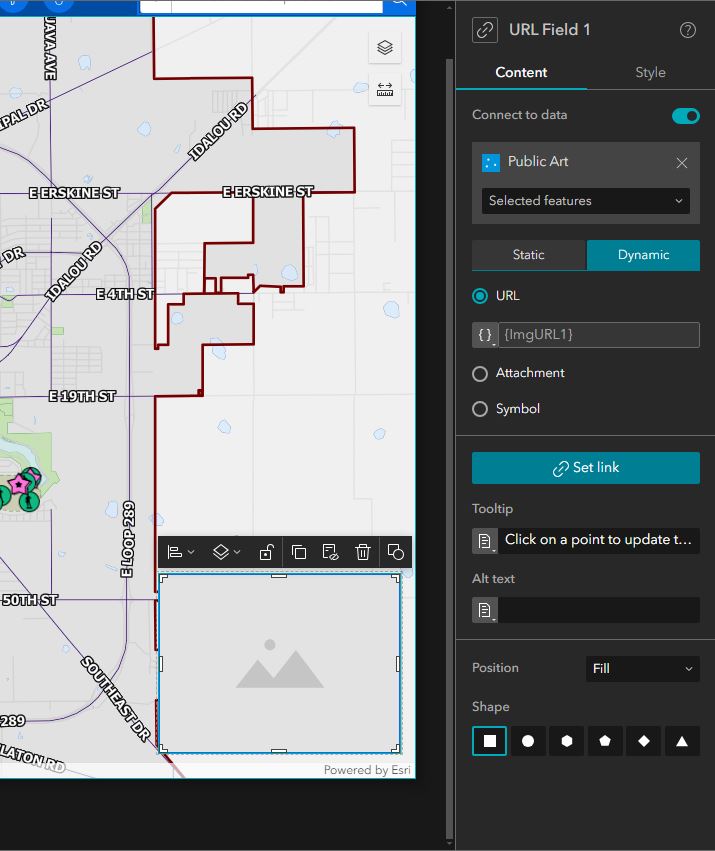The height and width of the screenshot is (851, 715).
Task: Click the Powered by Esri attribution
Action: point(367,770)
